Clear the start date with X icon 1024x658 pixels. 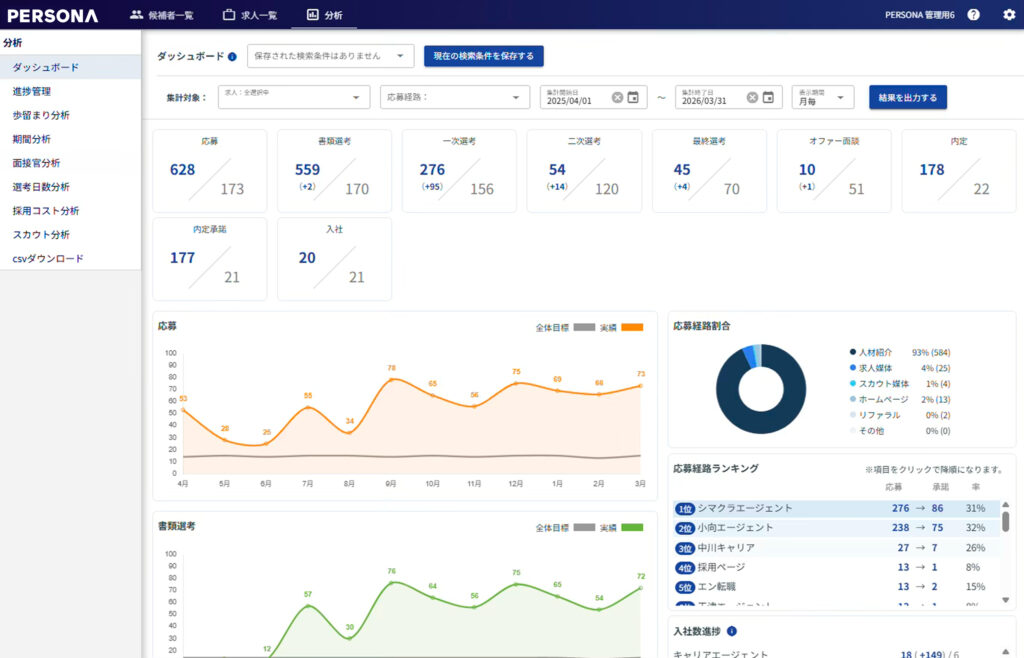pos(617,97)
